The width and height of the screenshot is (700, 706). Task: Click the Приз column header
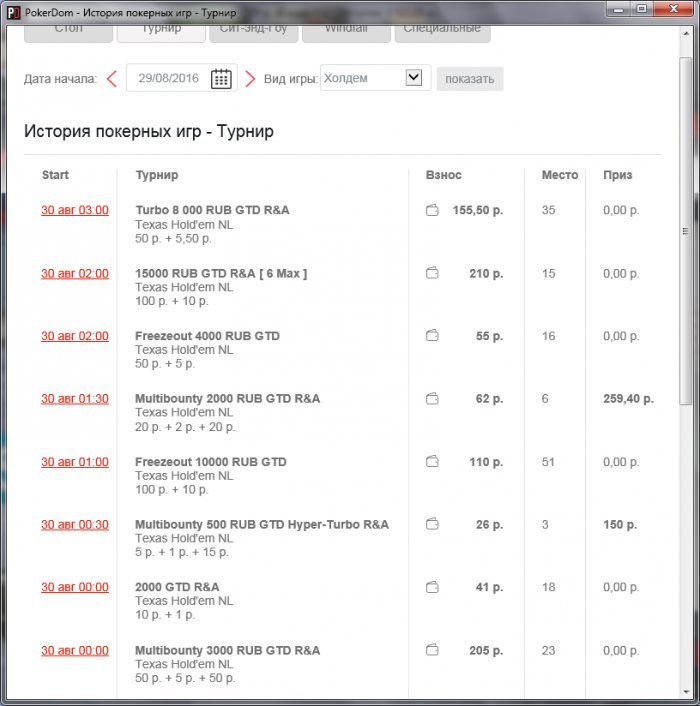tap(618, 175)
